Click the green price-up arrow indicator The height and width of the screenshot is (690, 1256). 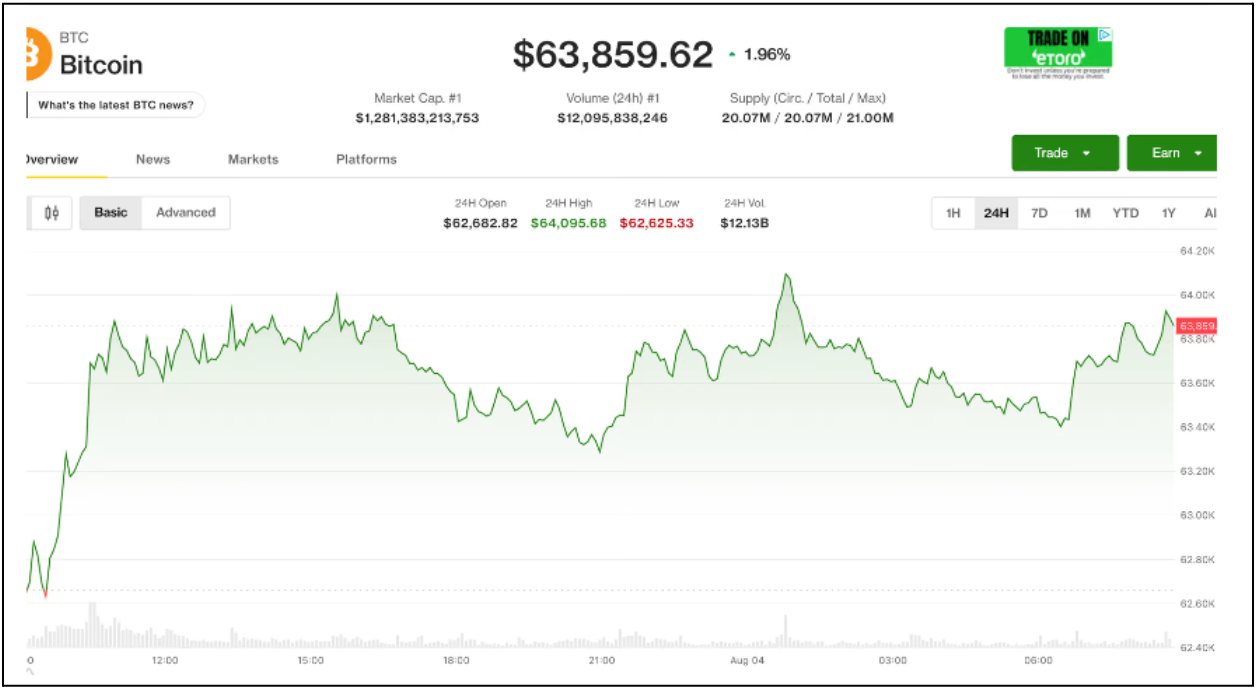(x=732, y=55)
